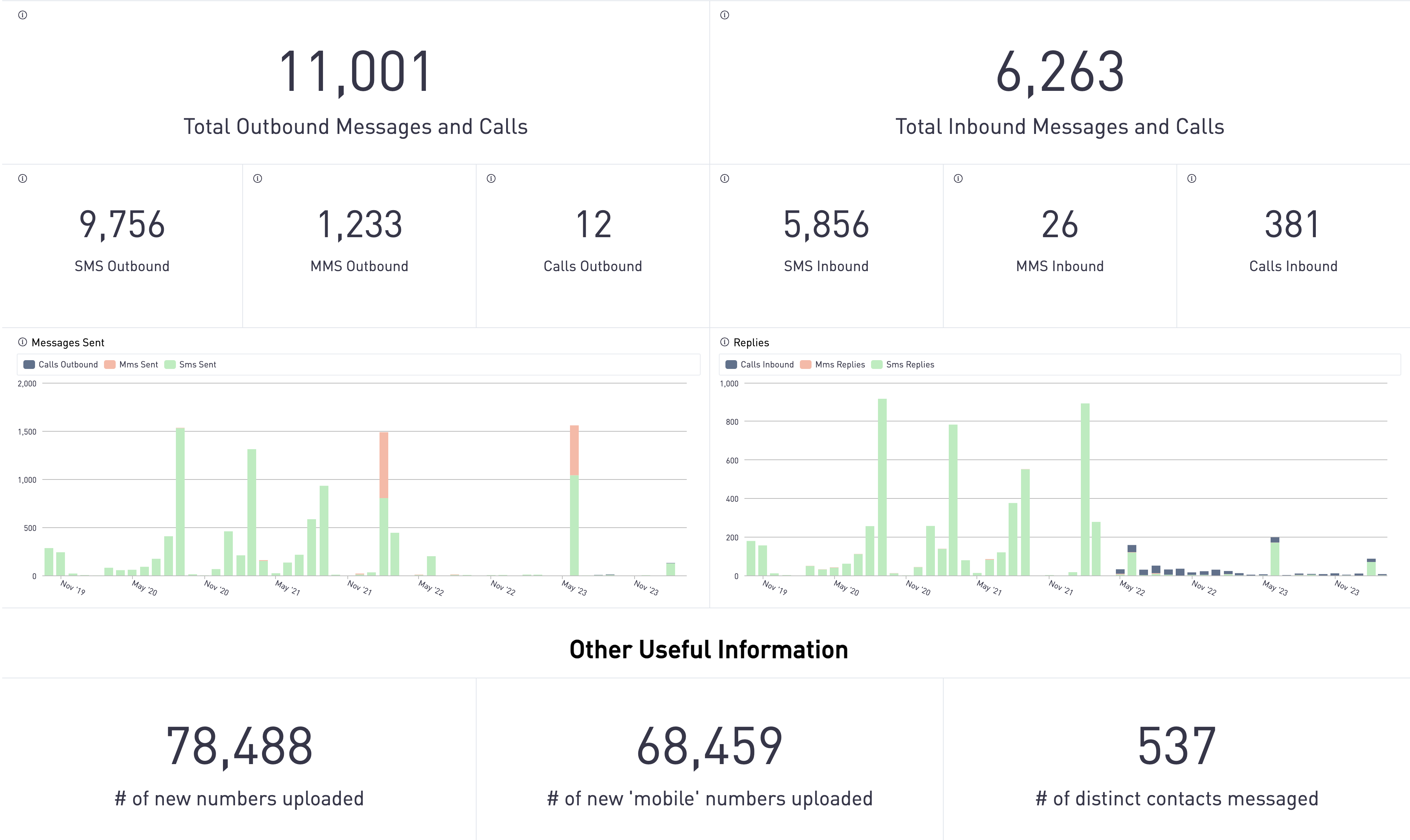Click the 'Calls Inbound' card label
The width and height of the screenshot is (1410, 840).
(1293, 266)
